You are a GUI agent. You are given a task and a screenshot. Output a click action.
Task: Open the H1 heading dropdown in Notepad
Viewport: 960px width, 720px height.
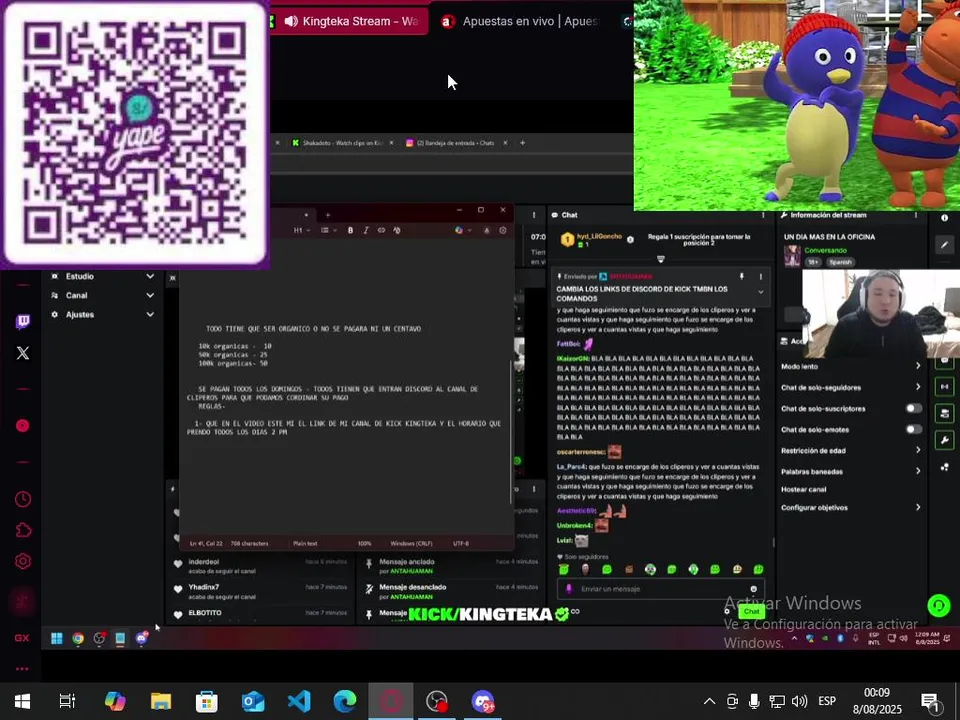click(x=301, y=230)
